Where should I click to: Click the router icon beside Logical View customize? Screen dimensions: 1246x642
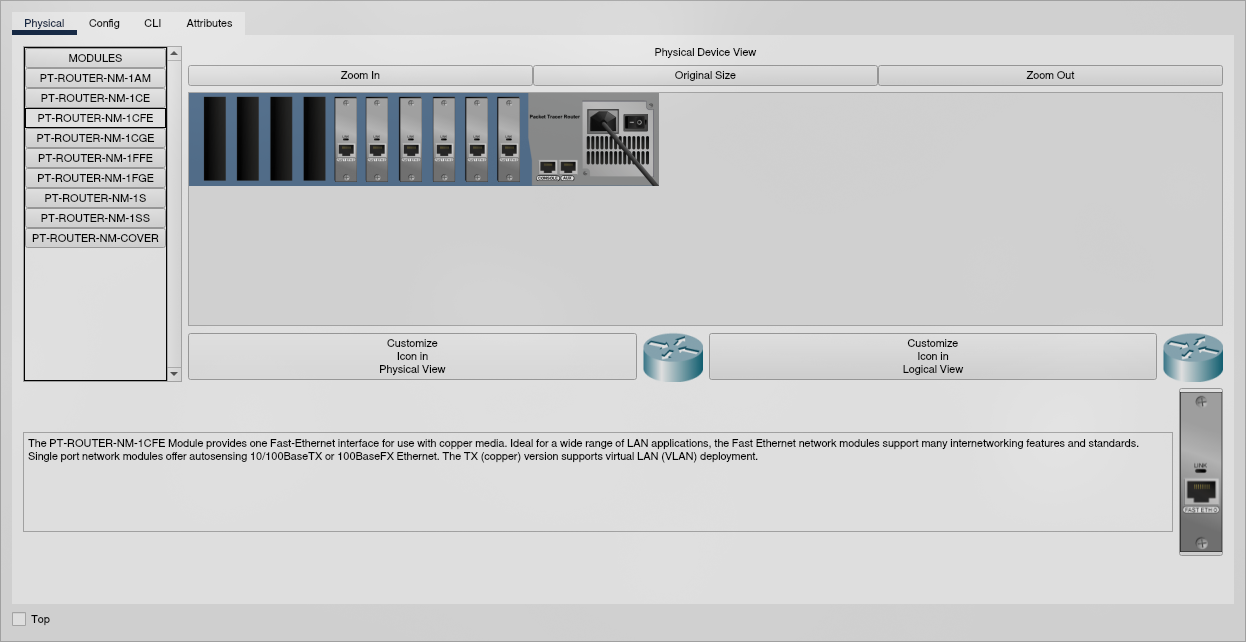1193,357
